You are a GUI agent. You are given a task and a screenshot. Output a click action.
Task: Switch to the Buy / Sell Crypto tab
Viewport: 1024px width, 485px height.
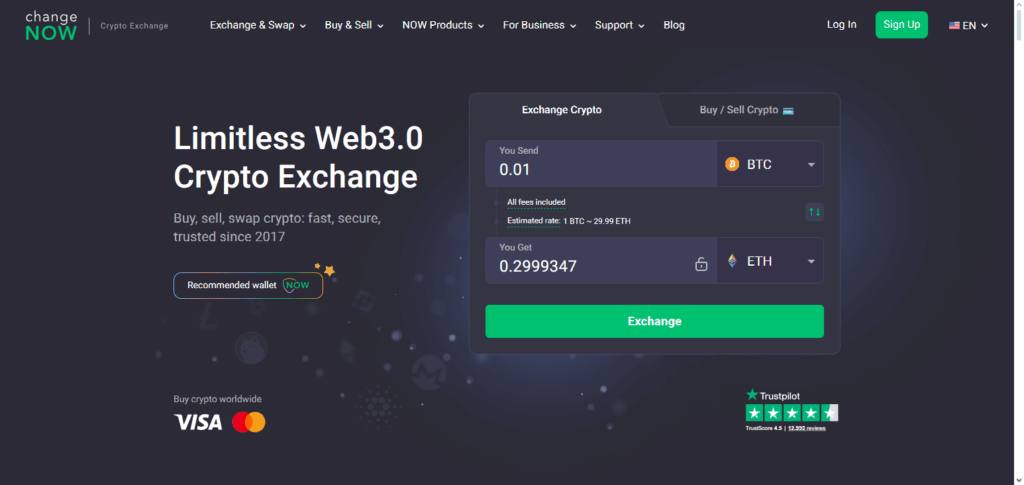pyautogui.click(x=746, y=110)
